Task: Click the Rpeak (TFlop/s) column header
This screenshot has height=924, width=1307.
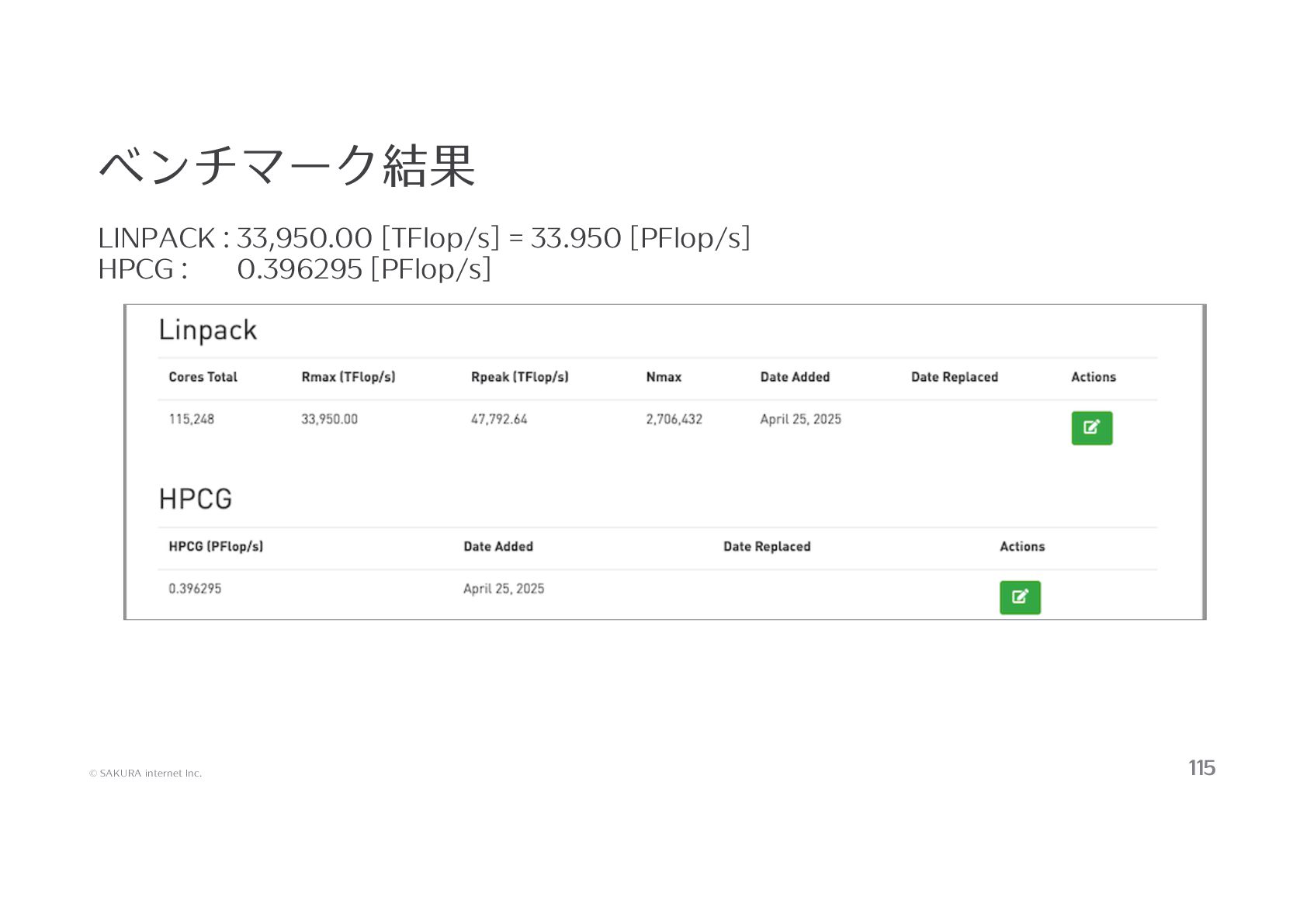Action: [519, 377]
